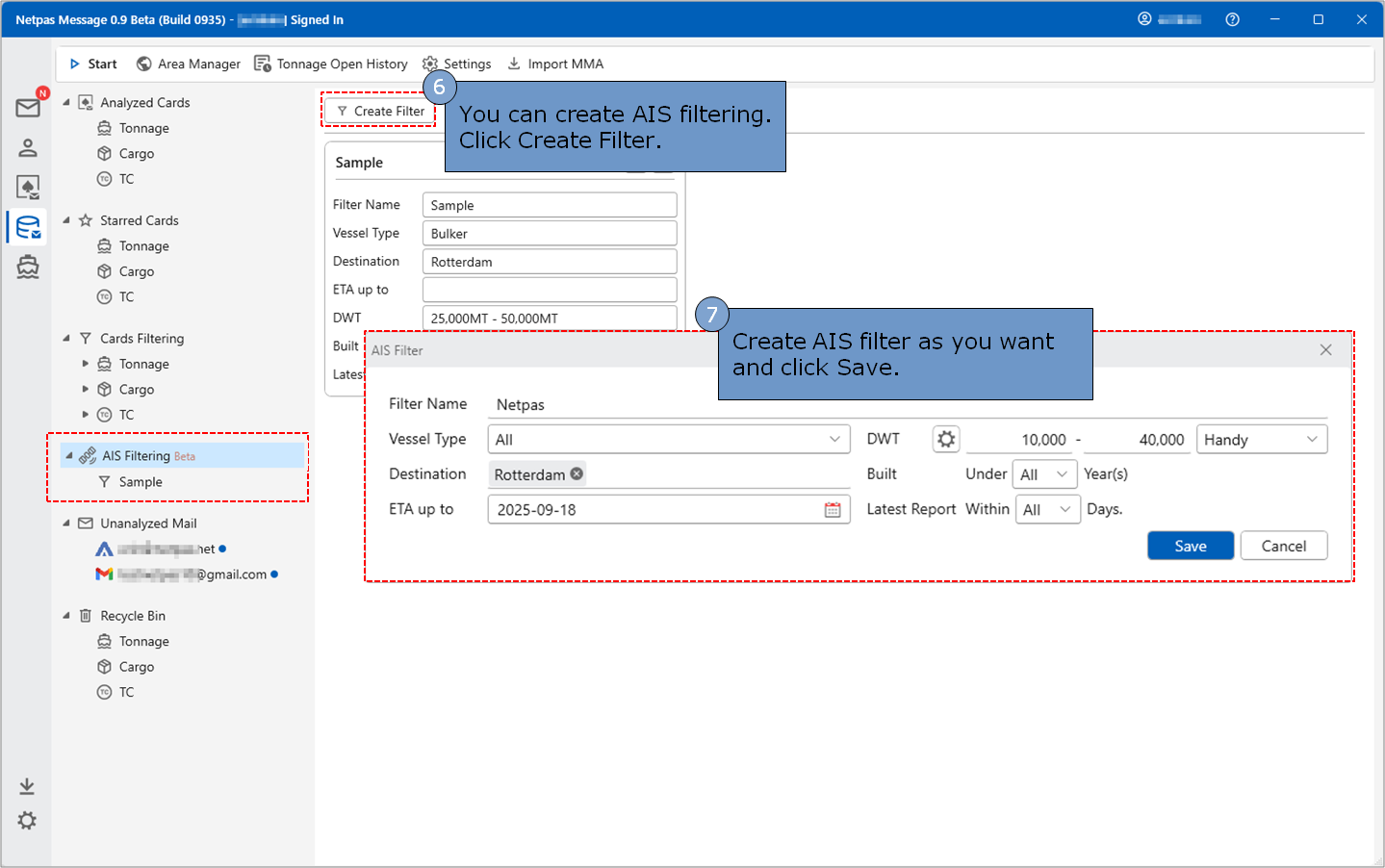
Task: Open the help question mark icon
Action: (1232, 19)
